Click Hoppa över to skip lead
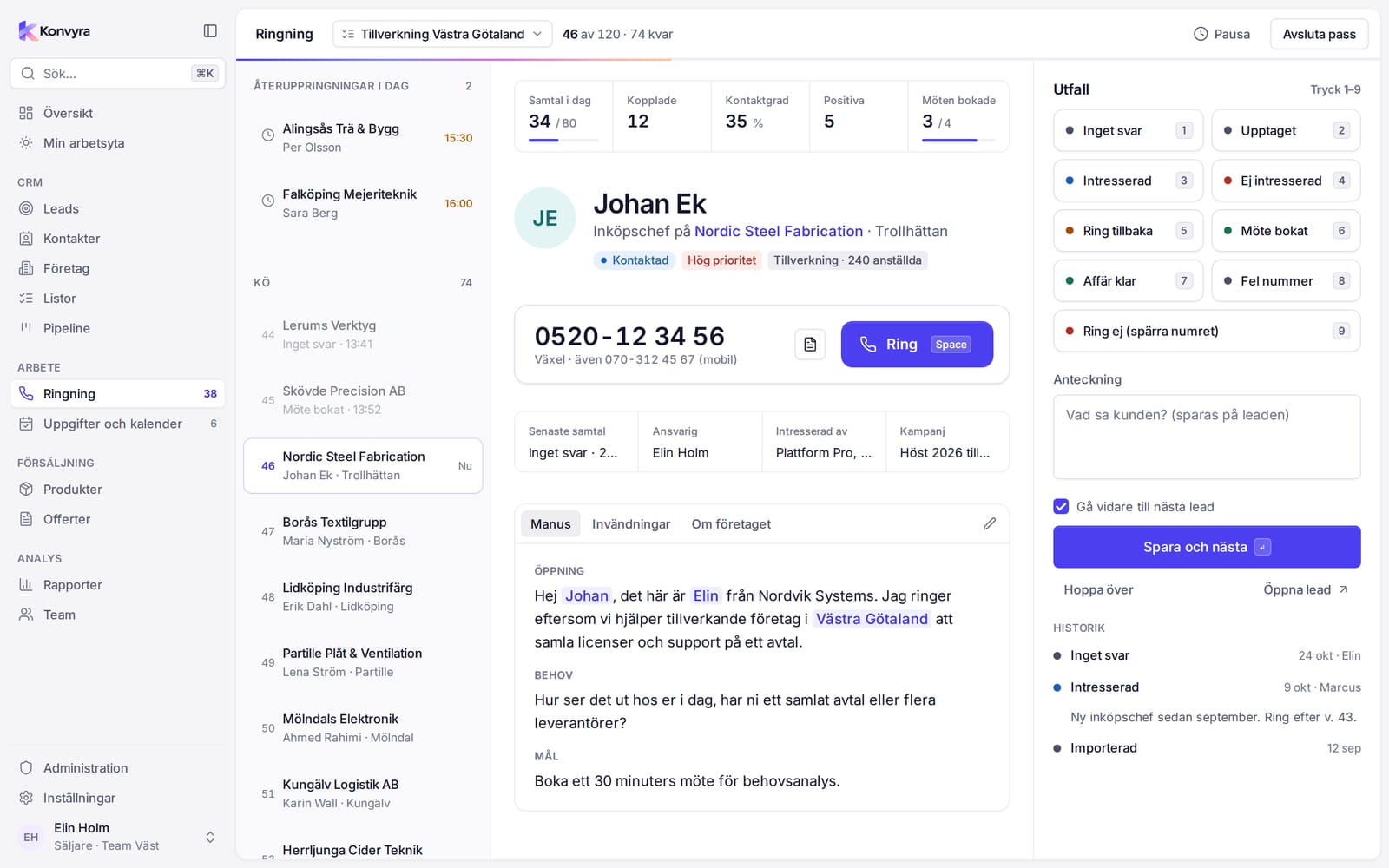1389x868 pixels. [1098, 589]
